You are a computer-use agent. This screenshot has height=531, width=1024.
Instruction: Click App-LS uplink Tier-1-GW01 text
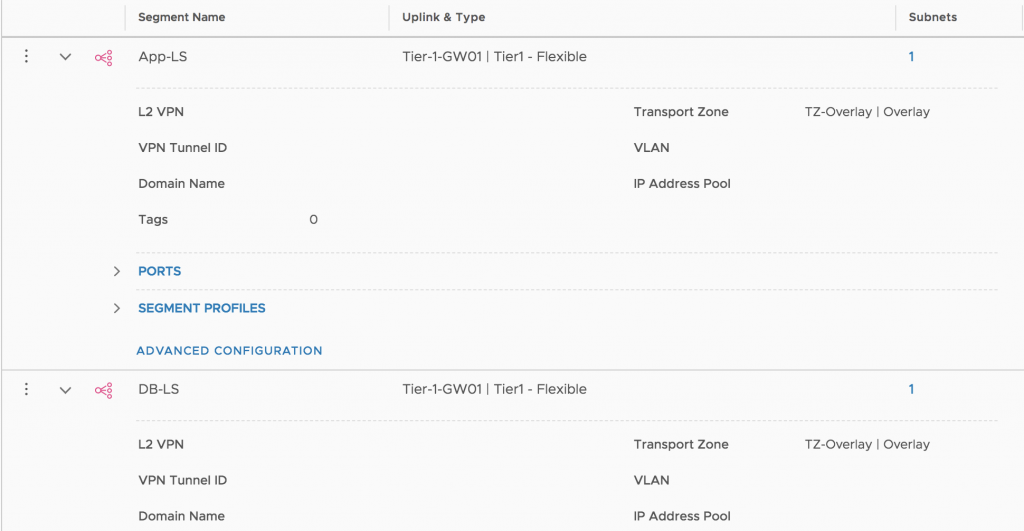(441, 57)
